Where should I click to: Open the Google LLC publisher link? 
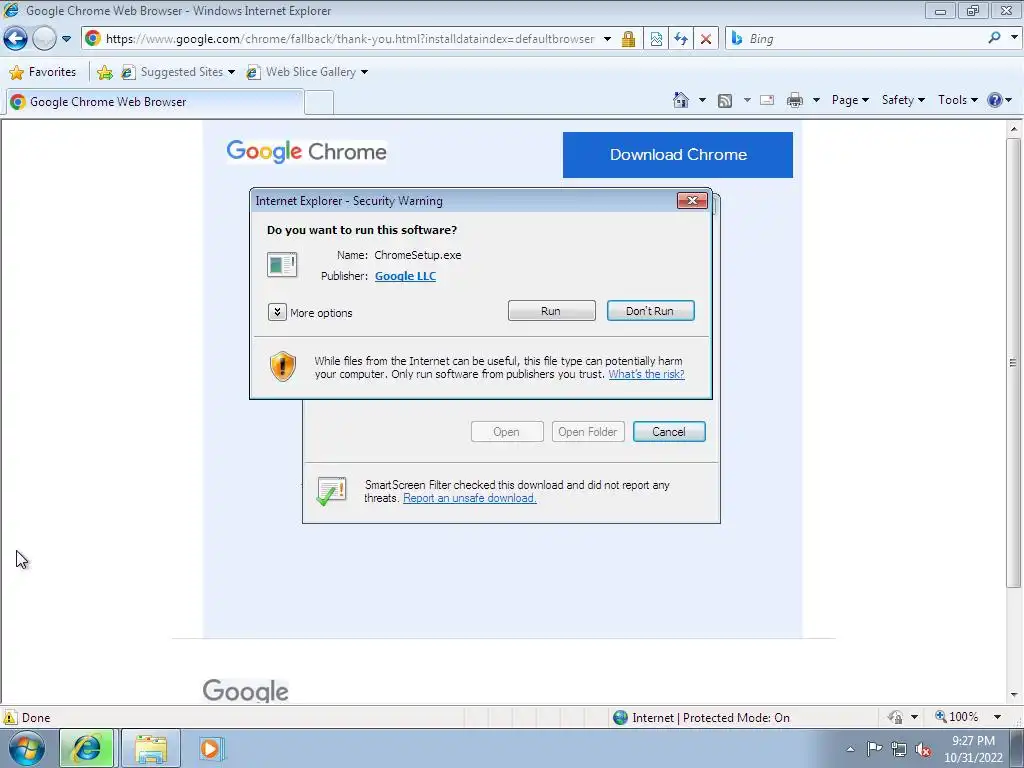(x=406, y=276)
